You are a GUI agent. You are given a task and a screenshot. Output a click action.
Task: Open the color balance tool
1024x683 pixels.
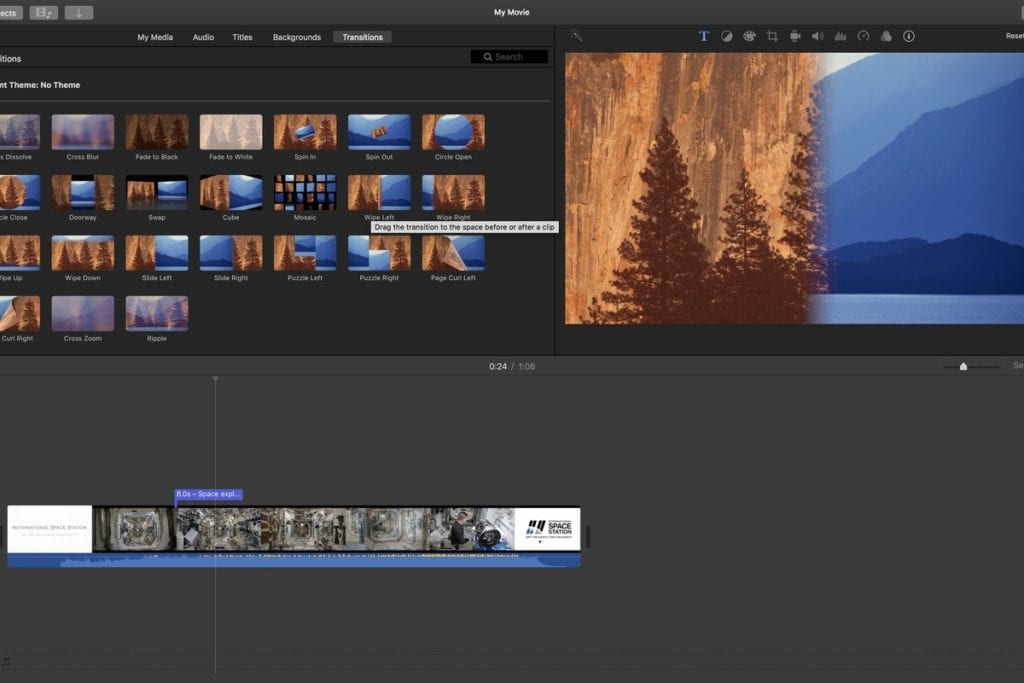tap(726, 36)
